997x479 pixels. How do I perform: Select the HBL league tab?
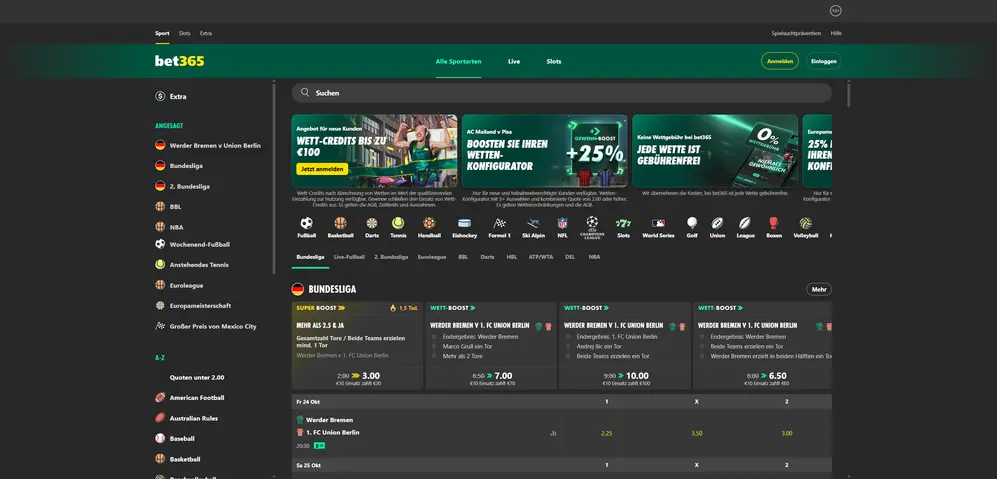(x=512, y=257)
